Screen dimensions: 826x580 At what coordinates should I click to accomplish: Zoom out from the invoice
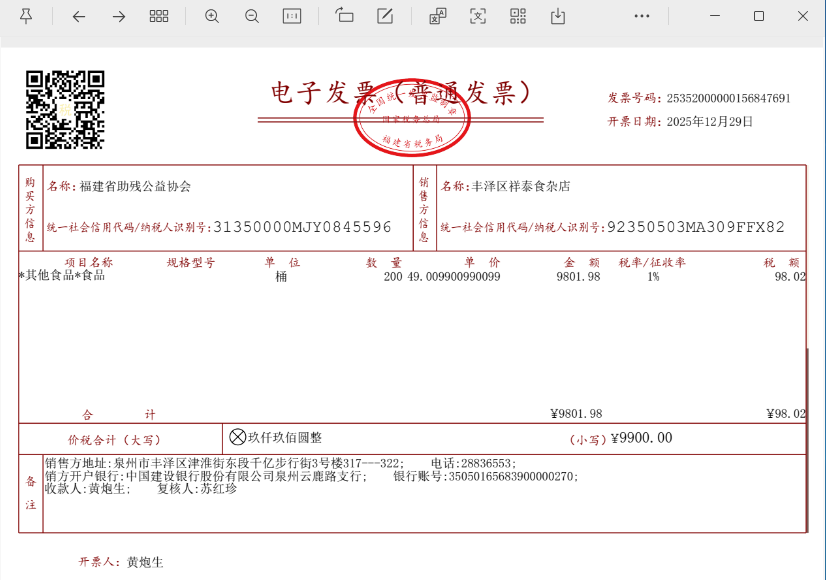tap(251, 16)
